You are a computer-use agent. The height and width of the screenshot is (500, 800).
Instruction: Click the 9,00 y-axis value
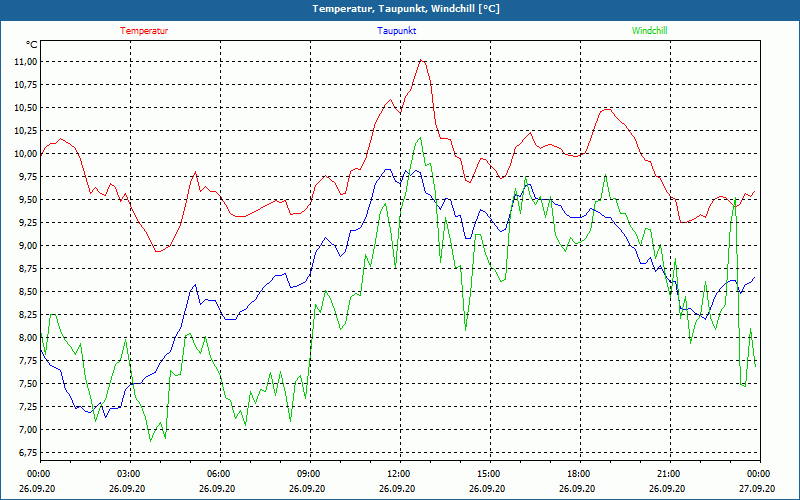[28, 245]
